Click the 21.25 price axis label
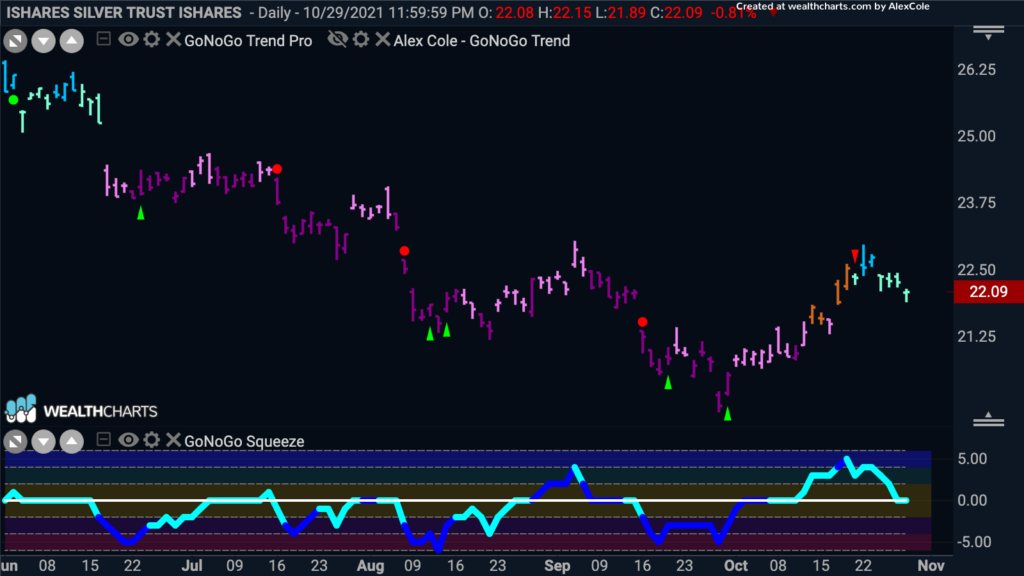Screen dimensions: 1024x576 coord(976,336)
